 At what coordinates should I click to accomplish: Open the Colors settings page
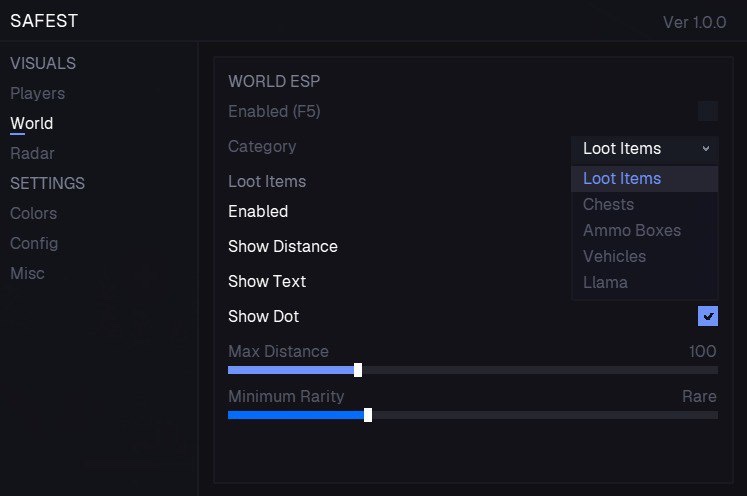point(33,213)
